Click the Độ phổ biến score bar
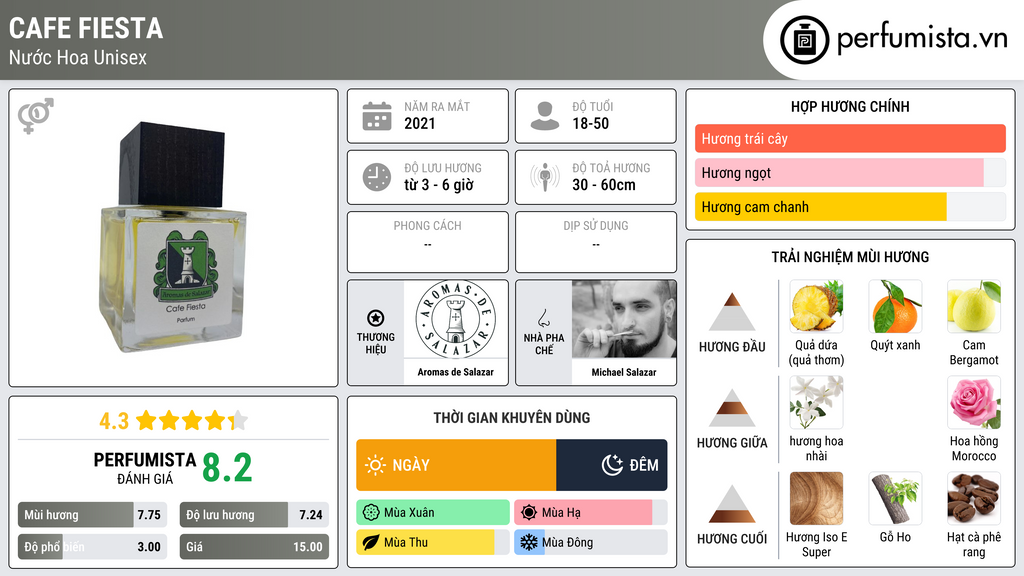Viewport: 1024px width, 576px height. (x=92, y=547)
